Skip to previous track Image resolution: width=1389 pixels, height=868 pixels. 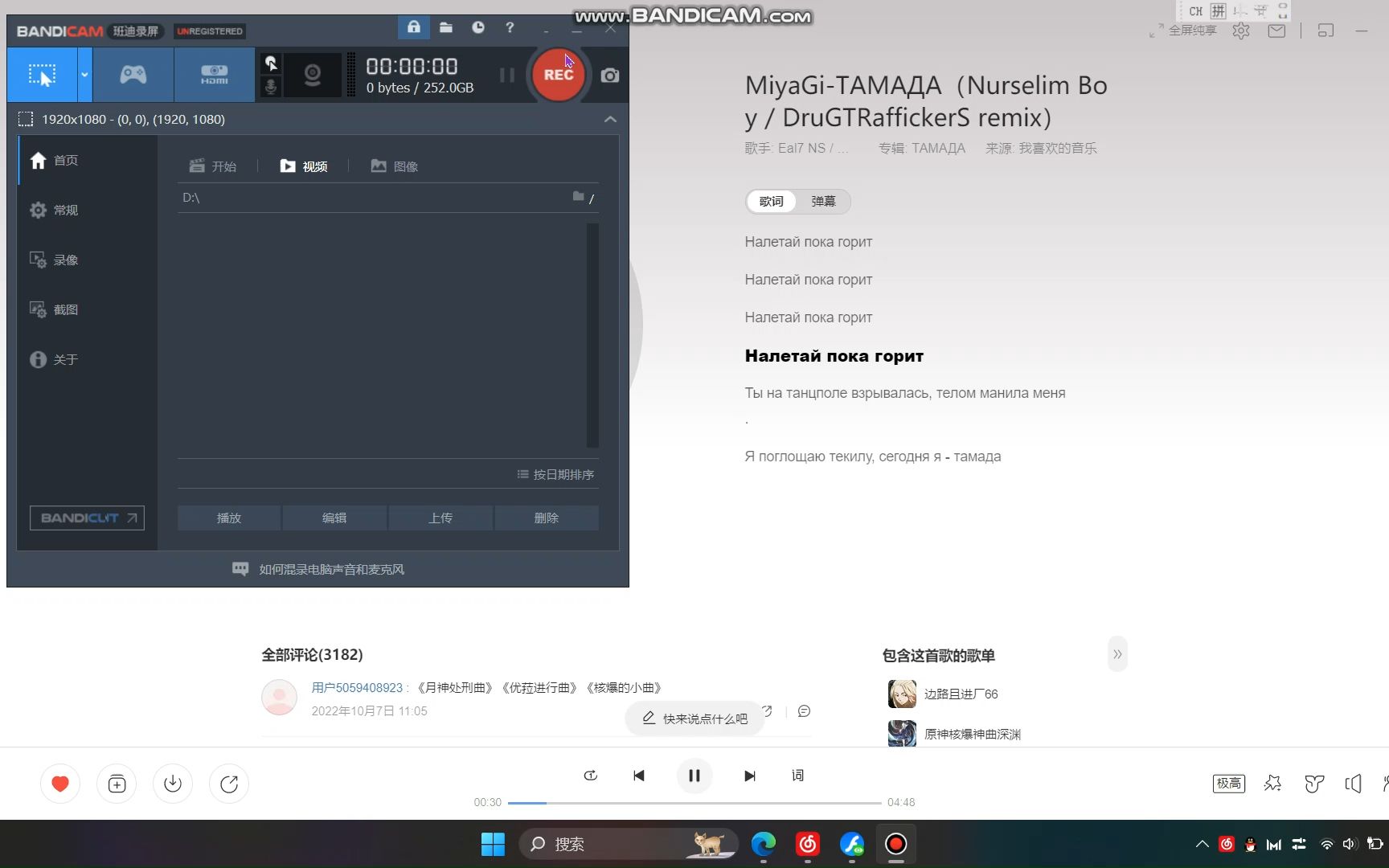pyautogui.click(x=639, y=776)
